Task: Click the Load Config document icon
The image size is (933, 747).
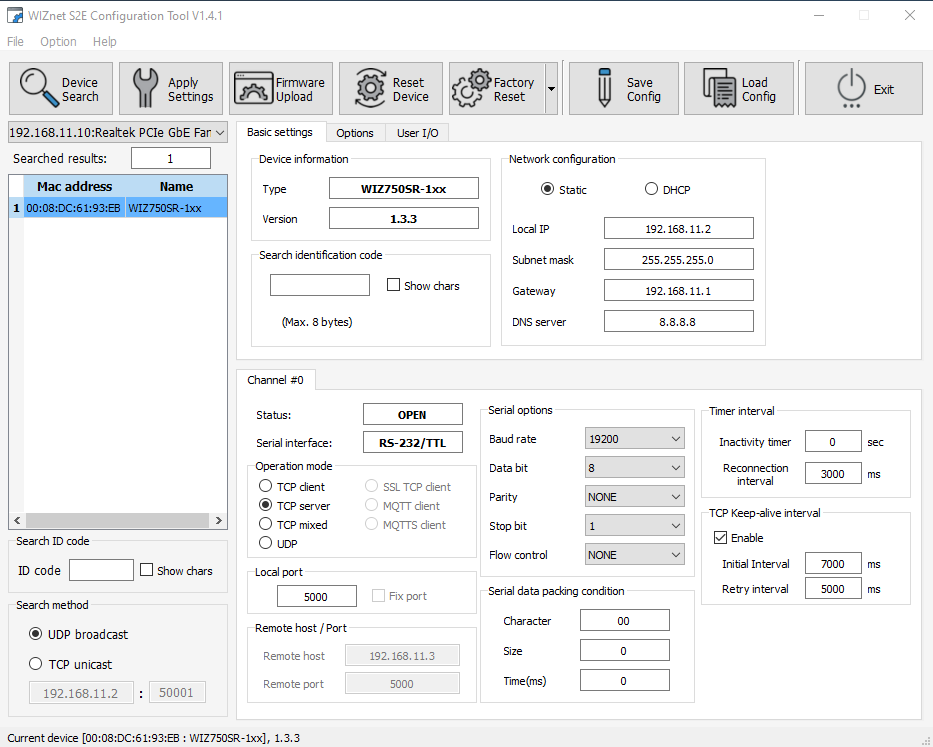Action: click(719, 88)
